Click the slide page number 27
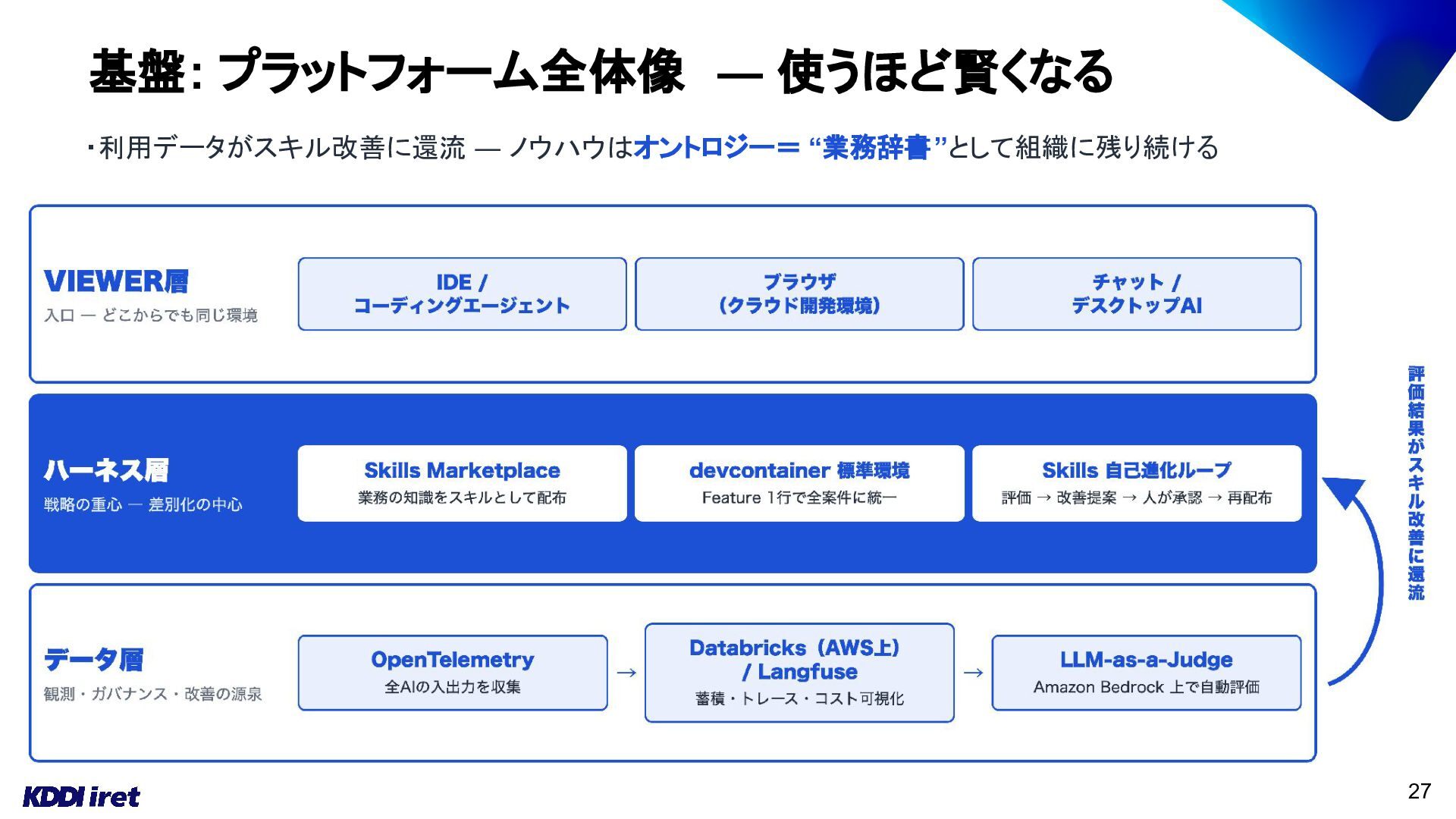1456x819 pixels. click(x=1419, y=791)
